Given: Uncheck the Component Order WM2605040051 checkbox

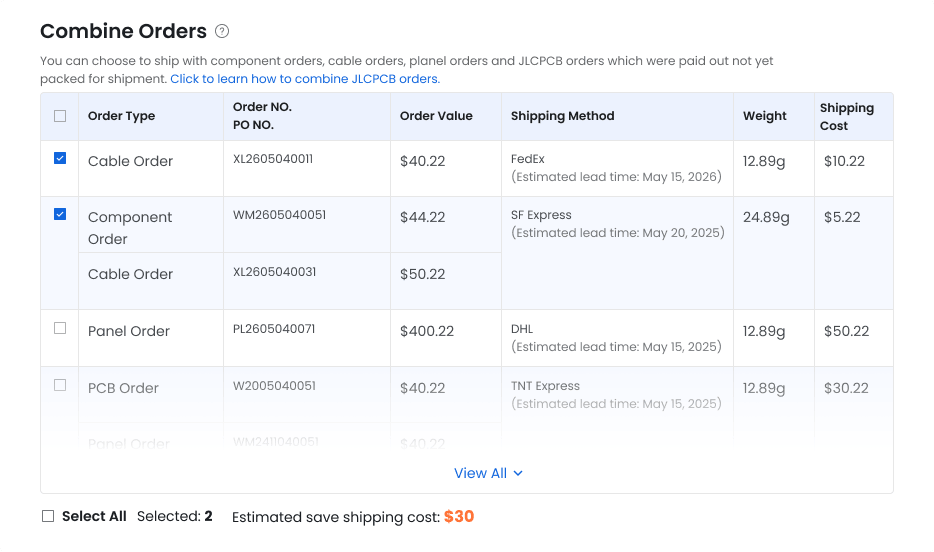Looking at the screenshot, I should [x=60, y=214].
